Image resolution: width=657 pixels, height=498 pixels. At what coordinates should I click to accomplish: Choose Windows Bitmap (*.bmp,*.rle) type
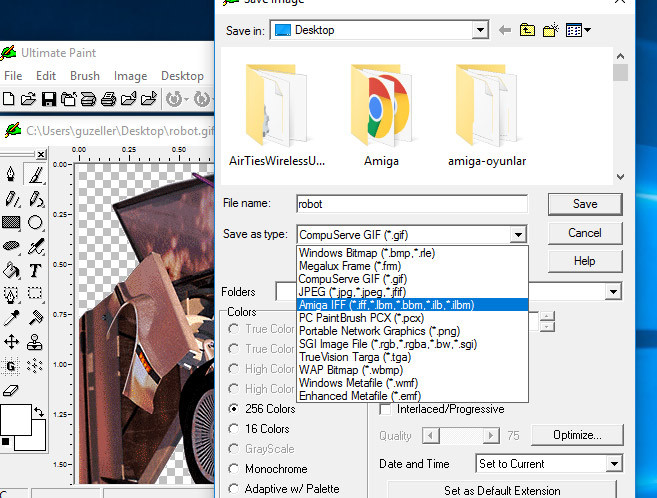[412, 253]
